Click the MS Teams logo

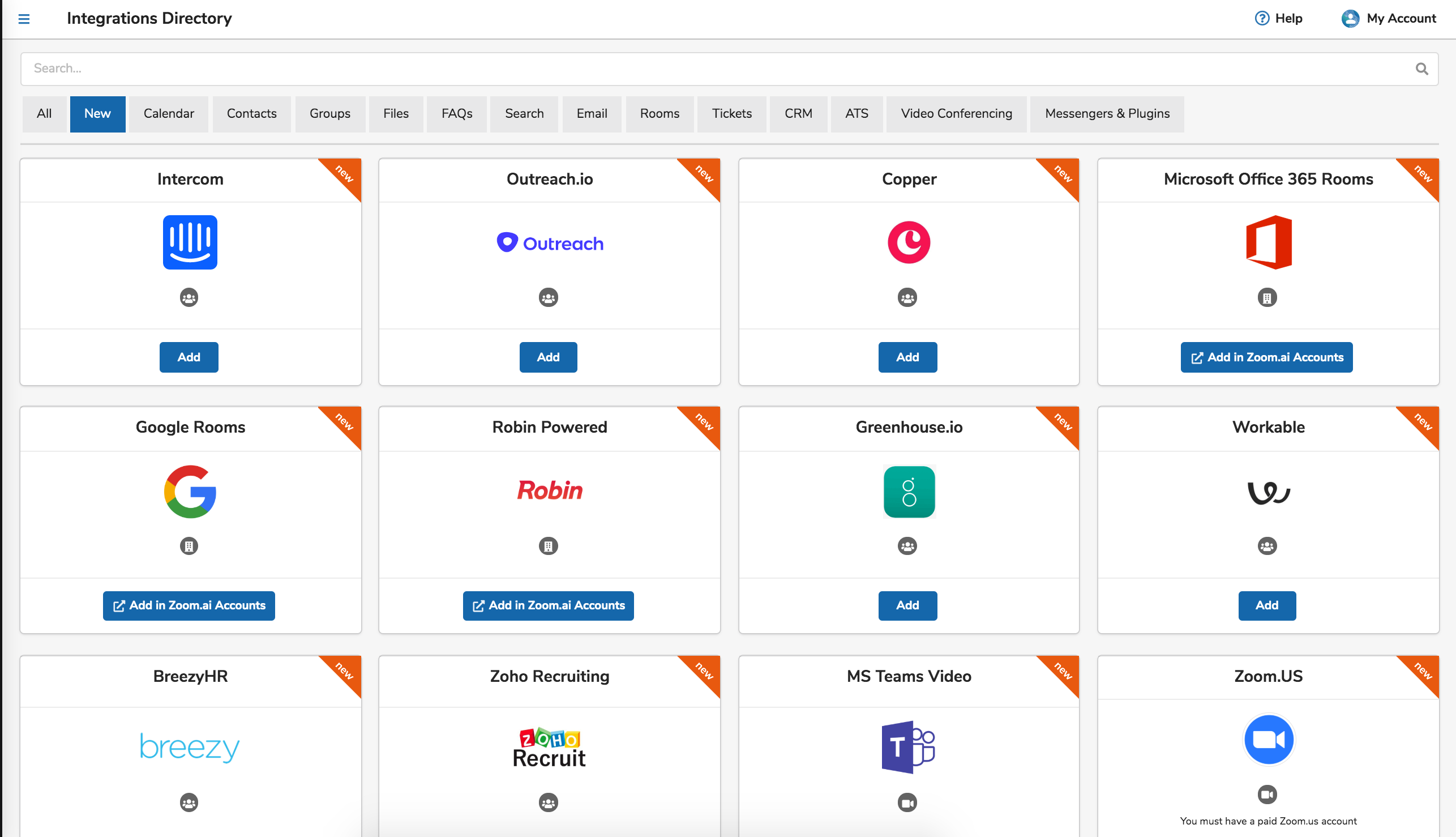point(909,747)
